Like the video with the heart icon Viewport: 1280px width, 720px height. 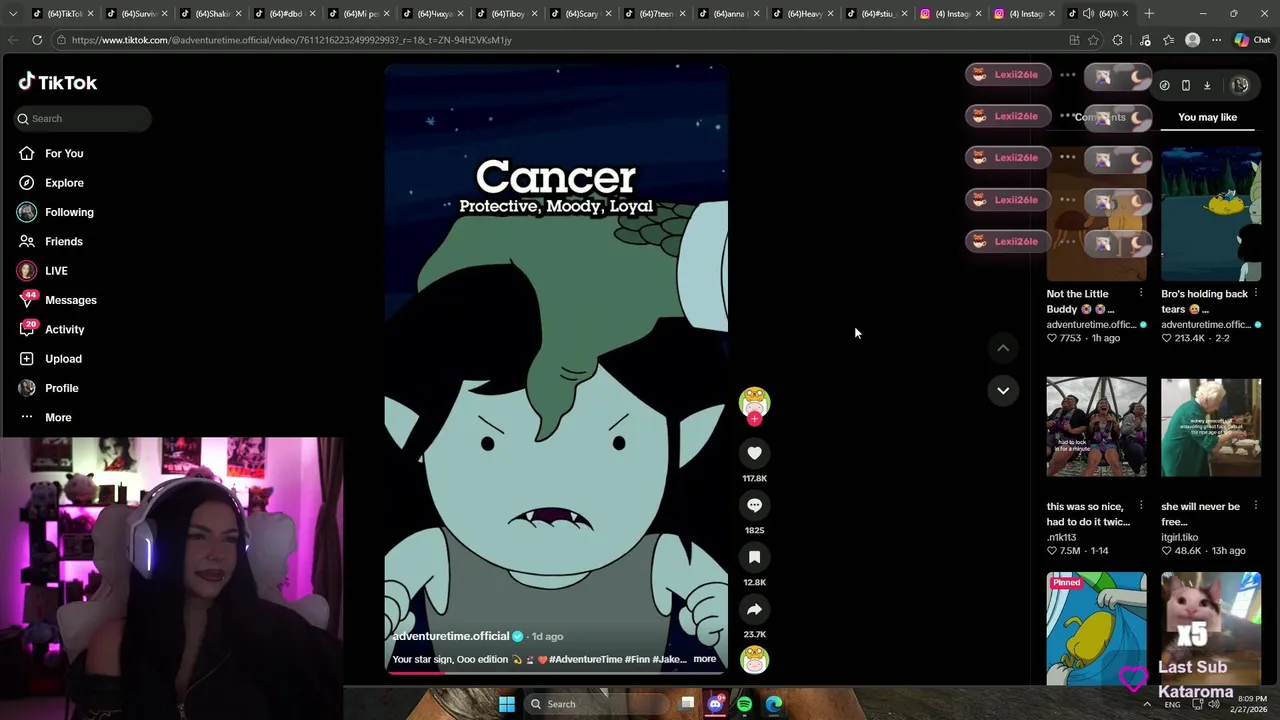(754, 453)
